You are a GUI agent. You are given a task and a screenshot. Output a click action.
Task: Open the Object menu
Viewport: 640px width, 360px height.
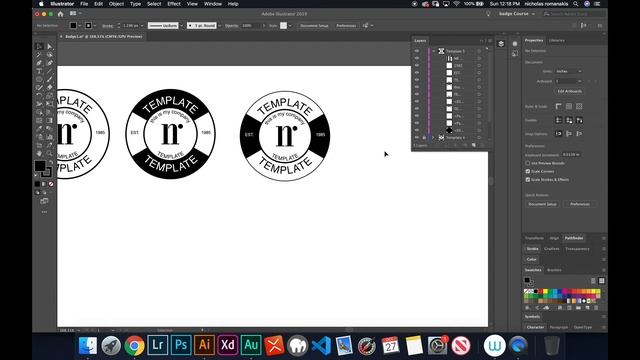116,4
